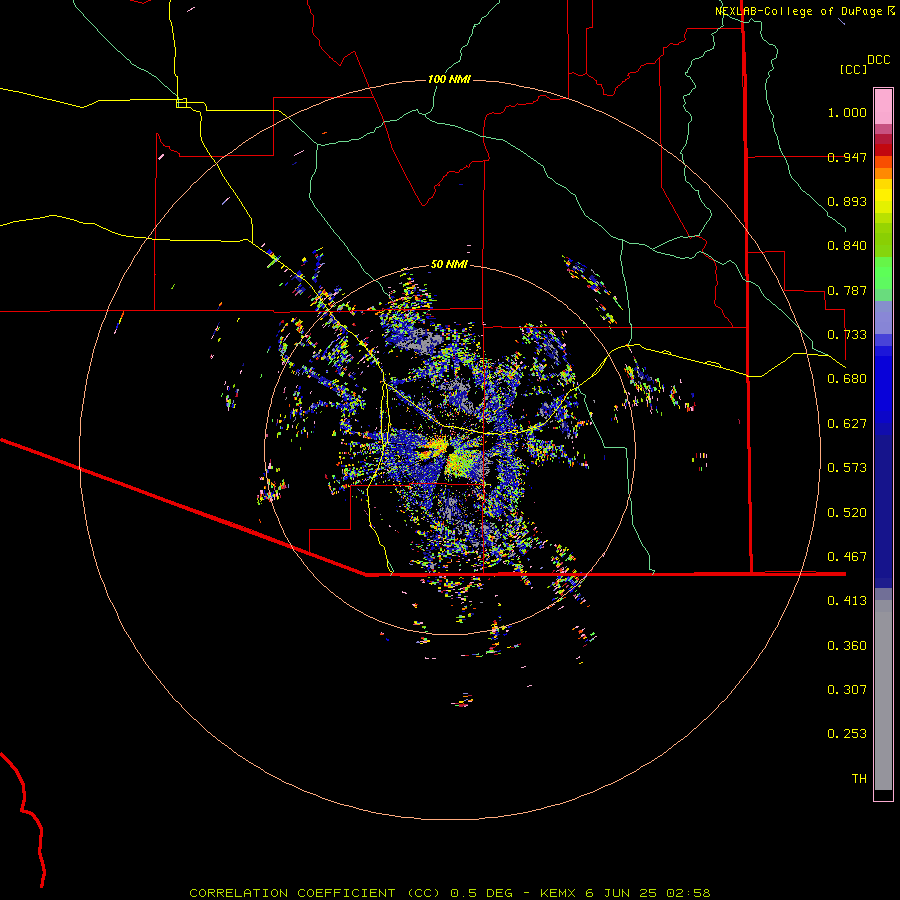Click the 50 NMI range ring label
The height and width of the screenshot is (900, 900).
pos(449,264)
